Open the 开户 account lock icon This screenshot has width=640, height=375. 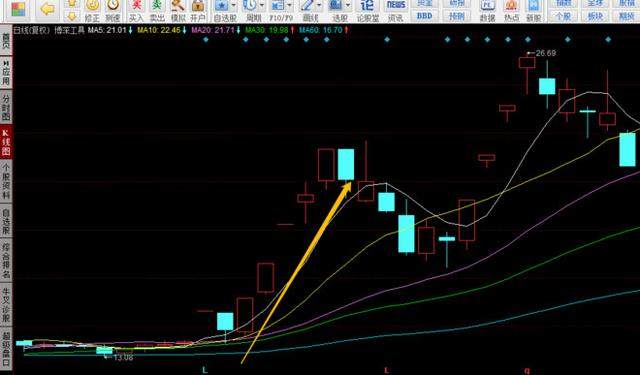tap(198, 11)
